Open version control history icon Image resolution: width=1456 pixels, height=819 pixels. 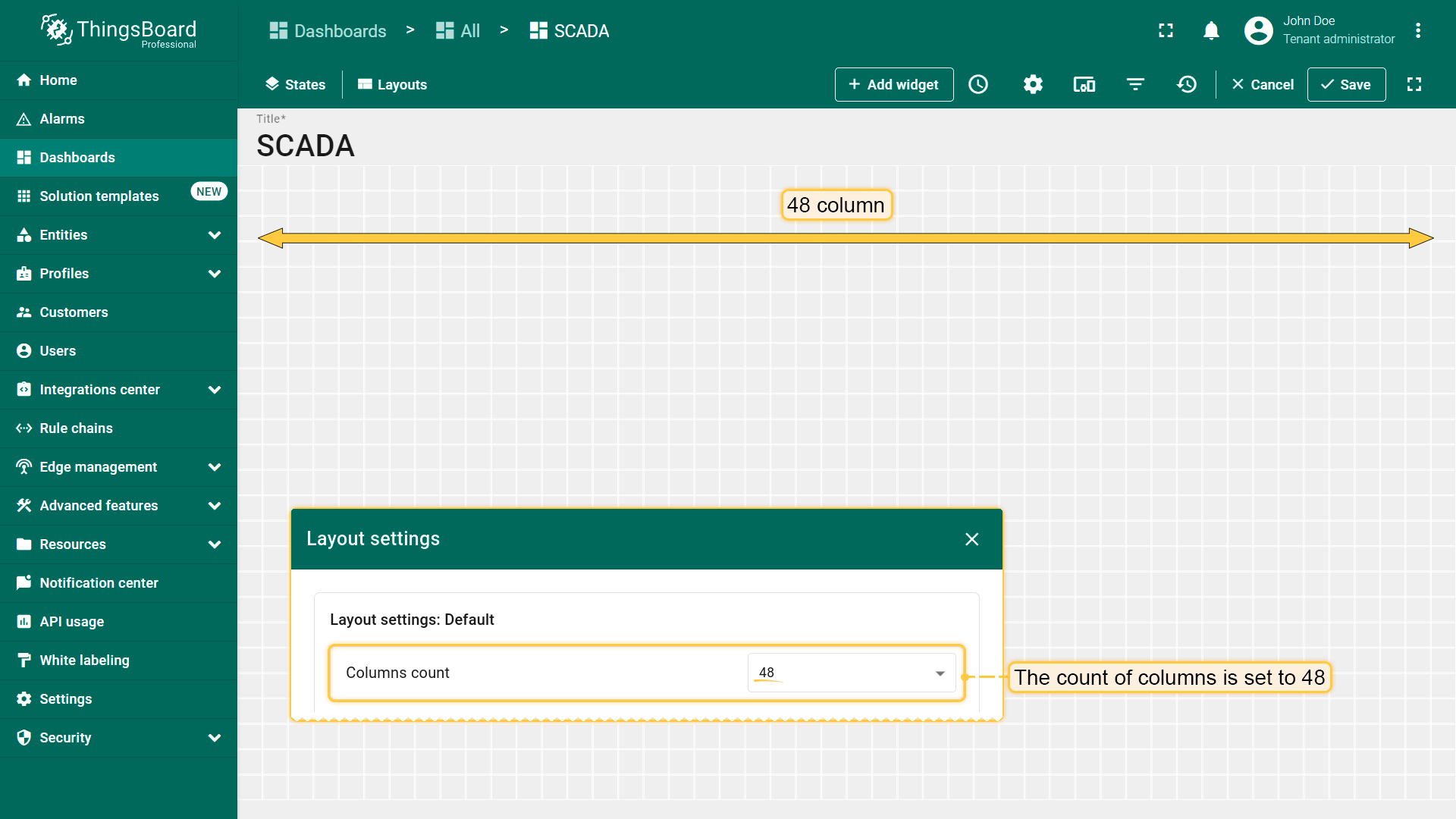click(x=1187, y=84)
